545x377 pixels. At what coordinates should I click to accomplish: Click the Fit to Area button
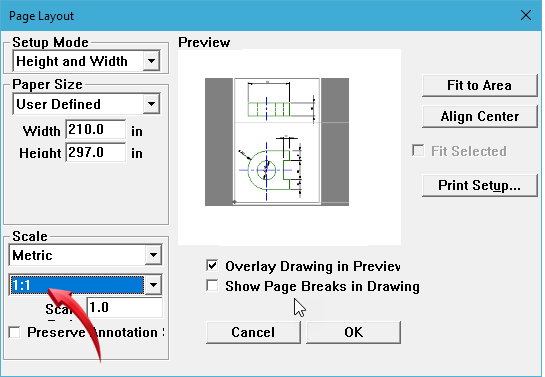coord(480,85)
